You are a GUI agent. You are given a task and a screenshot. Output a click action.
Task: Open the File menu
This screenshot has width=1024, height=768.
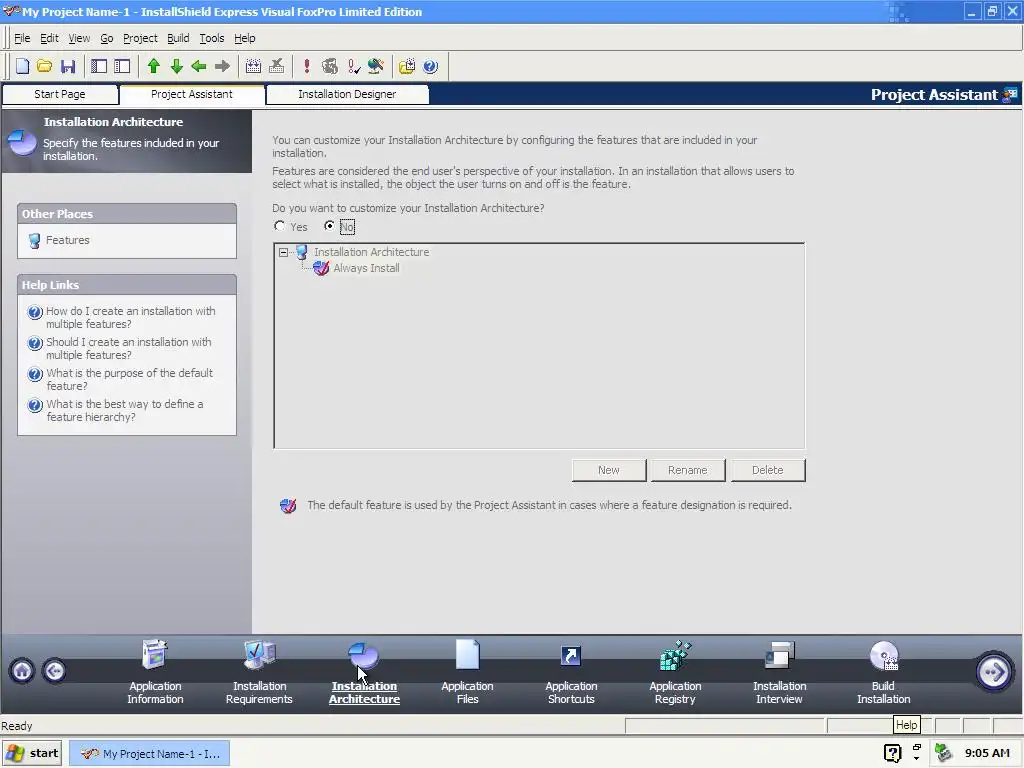(x=22, y=38)
